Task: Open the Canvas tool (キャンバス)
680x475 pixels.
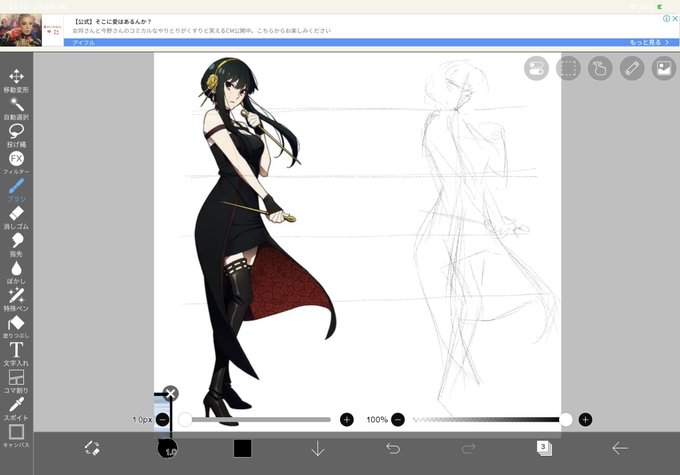Action: tap(16, 436)
